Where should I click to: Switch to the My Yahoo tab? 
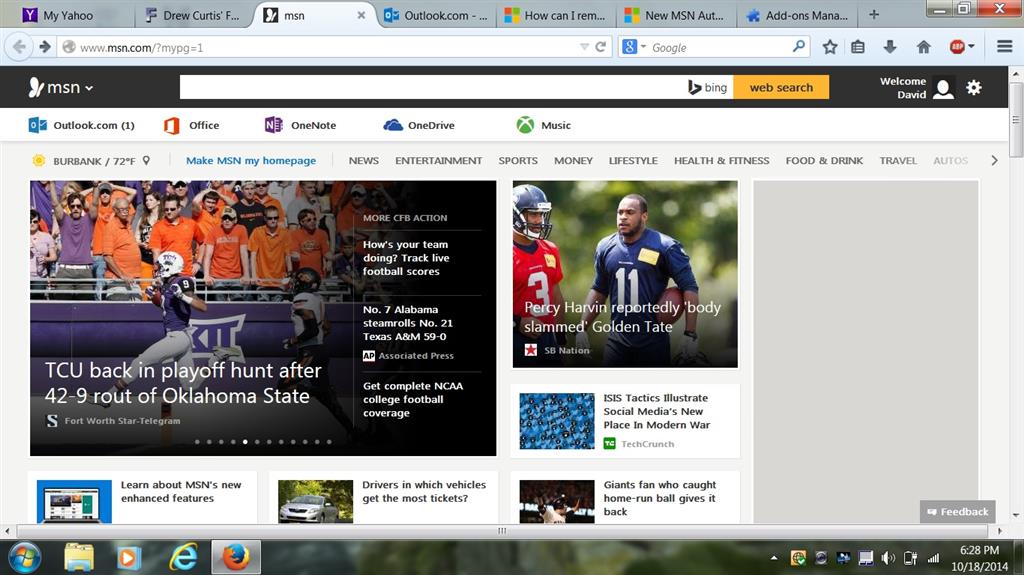coord(68,15)
